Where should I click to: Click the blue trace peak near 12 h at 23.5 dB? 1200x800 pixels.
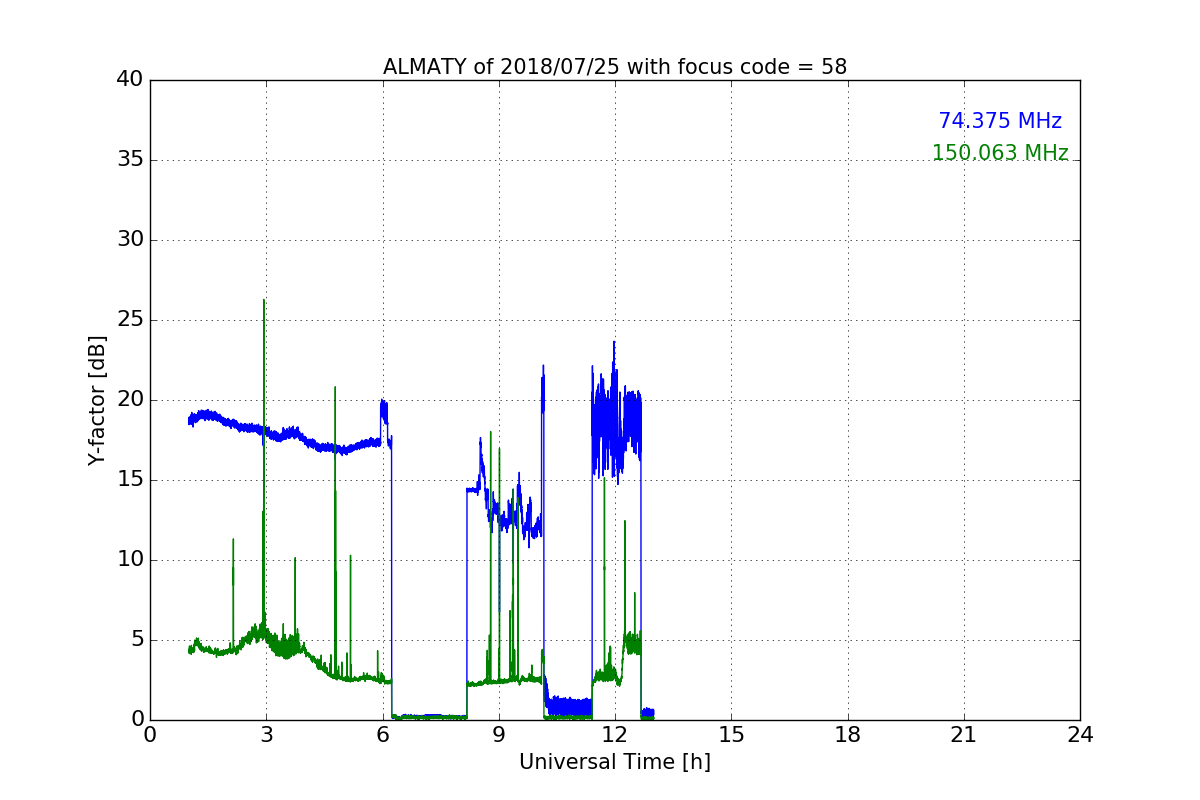[614, 342]
